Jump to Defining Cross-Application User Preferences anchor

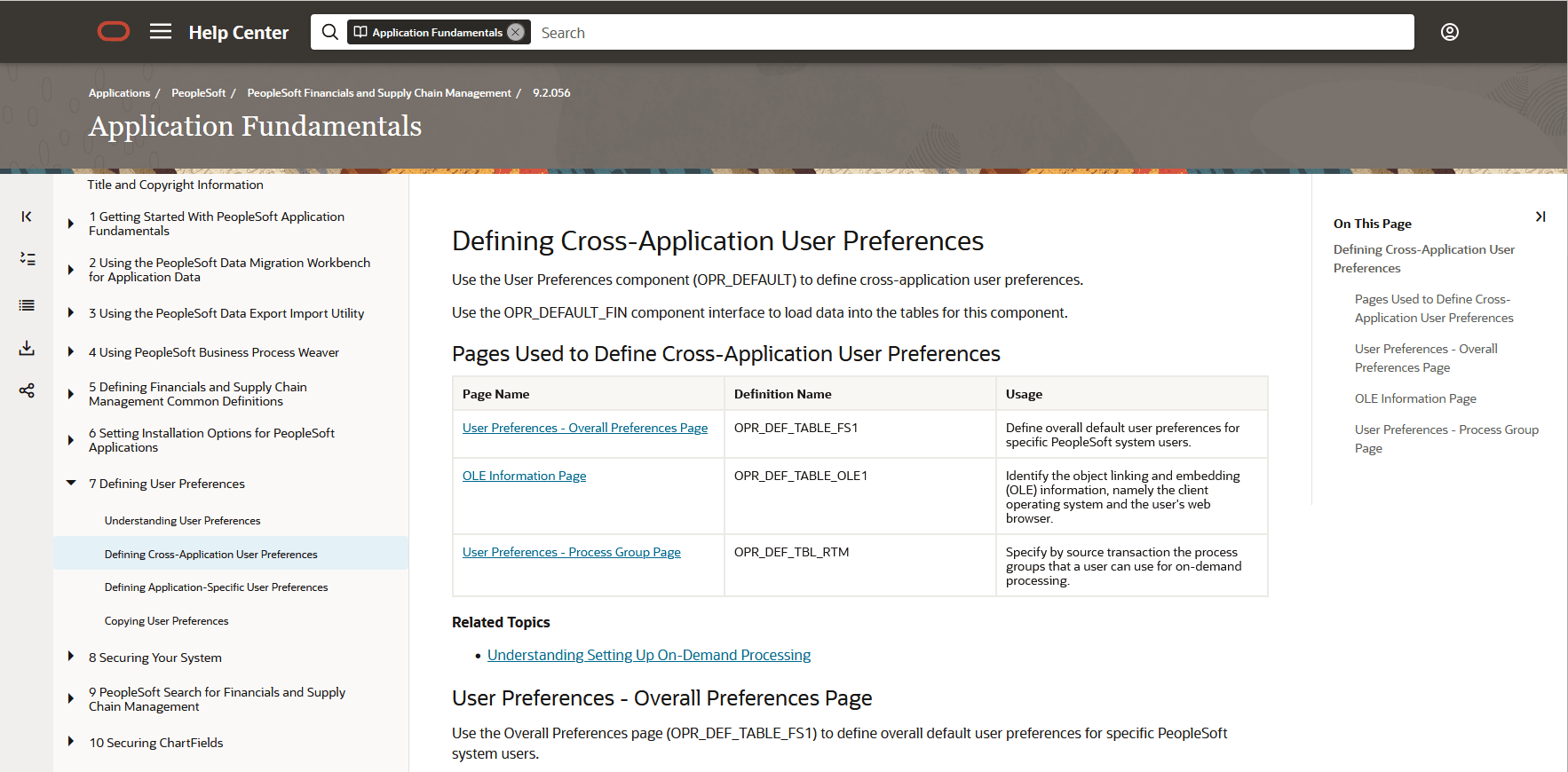coord(1423,259)
